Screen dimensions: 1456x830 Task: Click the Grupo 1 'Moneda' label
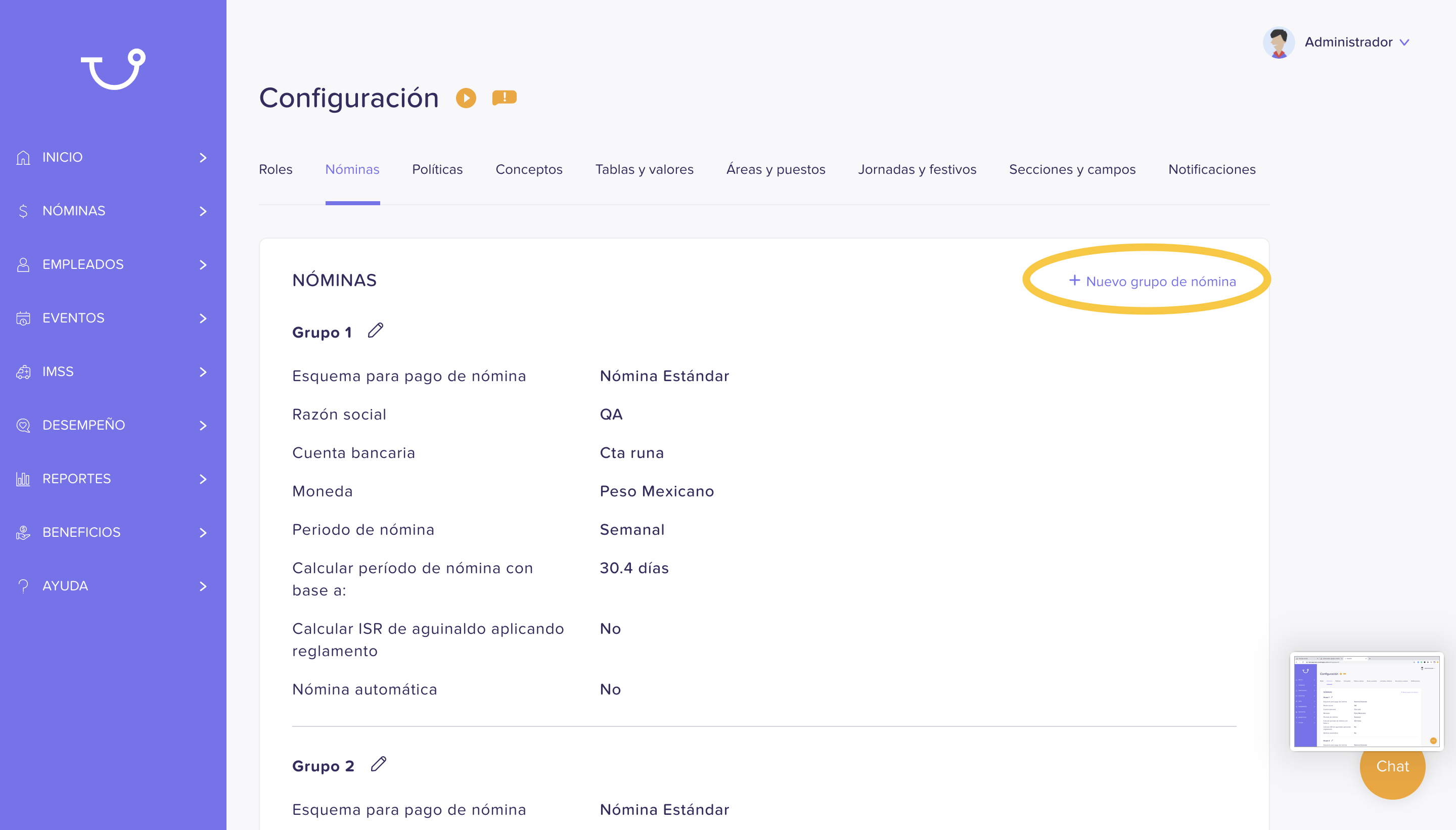coord(322,491)
